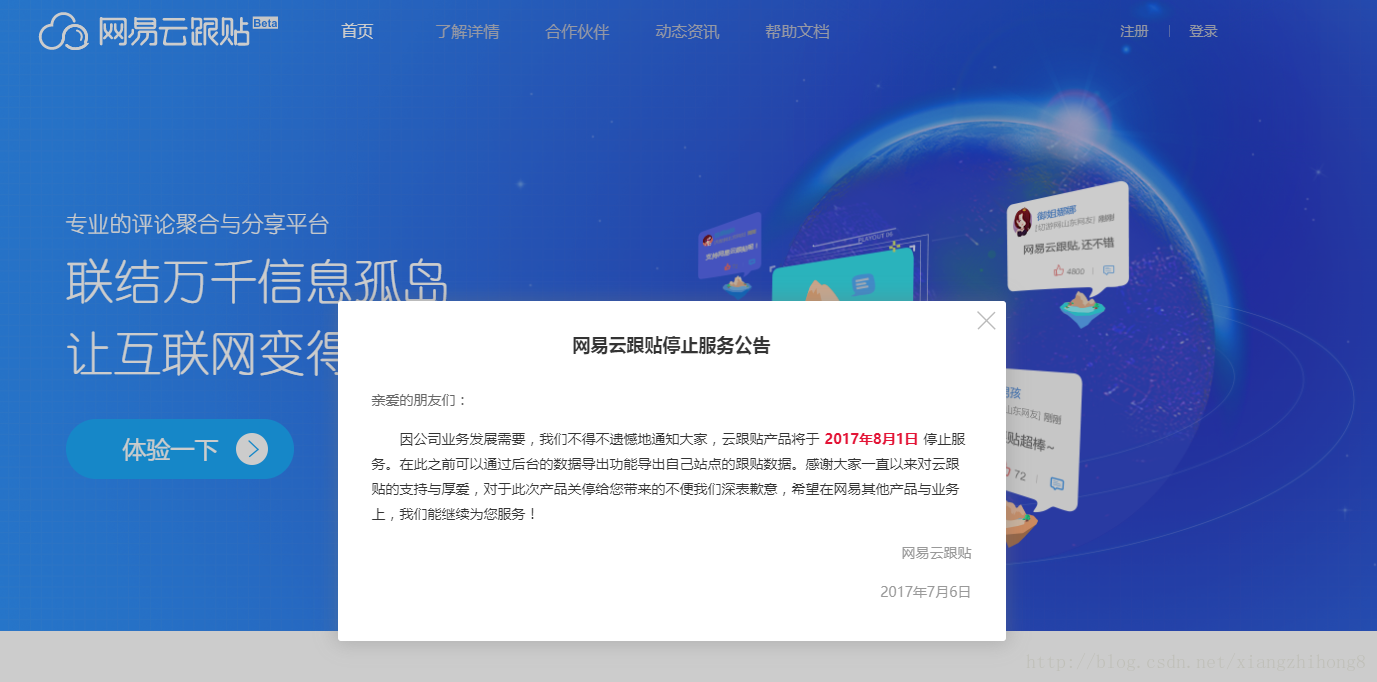Close the service shutdown announcement dialog
Image resolution: width=1377 pixels, height=682 pixels.
tap(986, 321)
